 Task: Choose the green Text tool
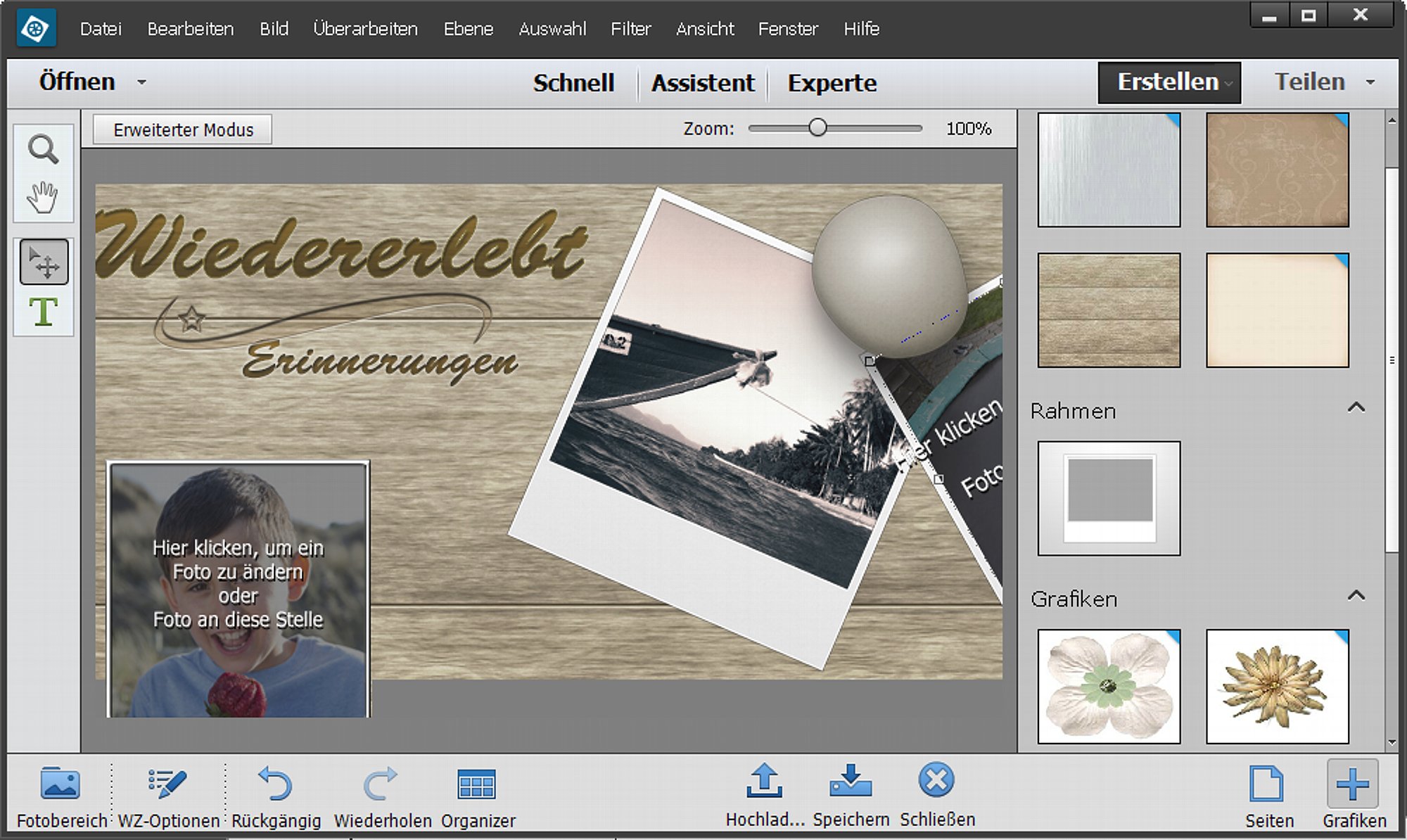[44, 311]
